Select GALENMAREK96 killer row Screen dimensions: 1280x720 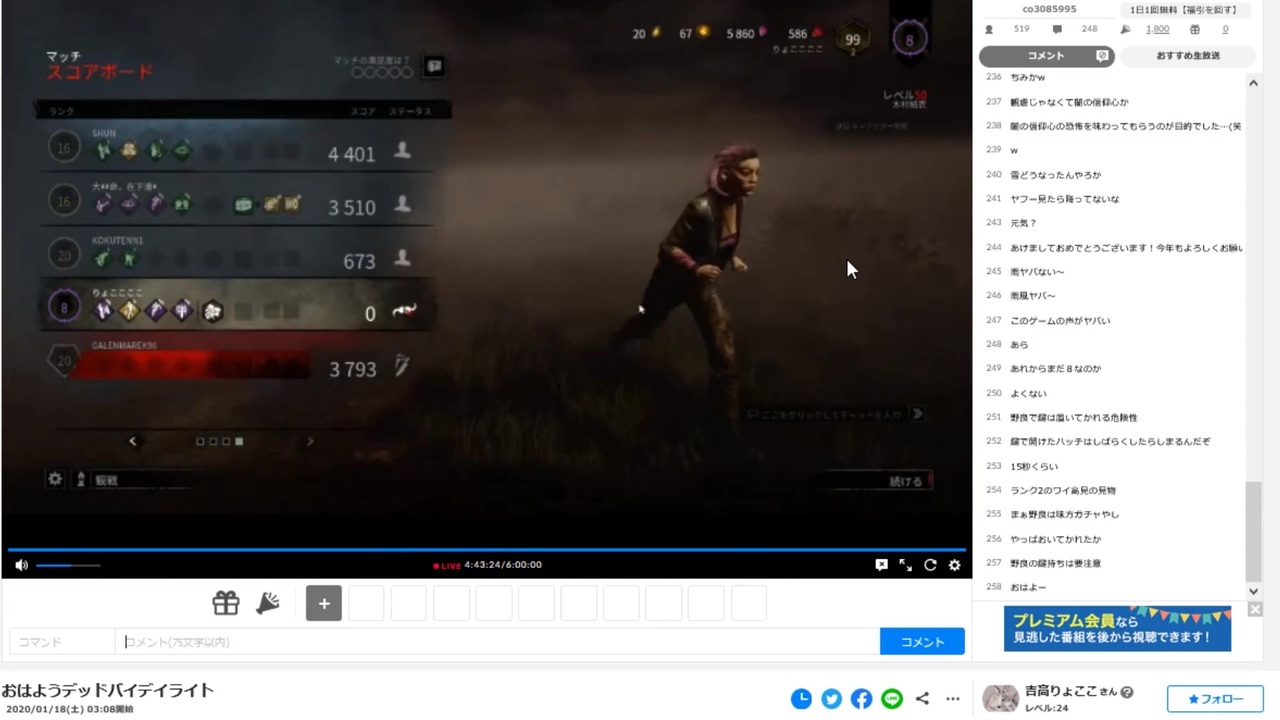click(240, 362)
